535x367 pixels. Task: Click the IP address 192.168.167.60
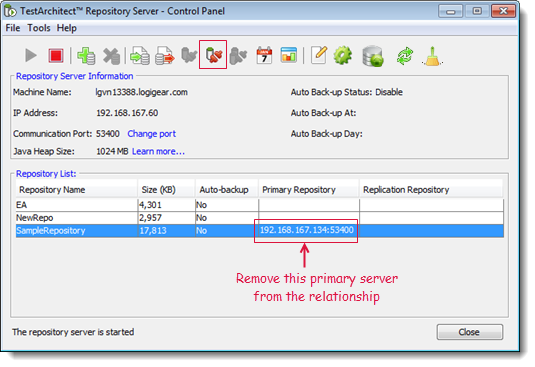[x=127, y=113]
